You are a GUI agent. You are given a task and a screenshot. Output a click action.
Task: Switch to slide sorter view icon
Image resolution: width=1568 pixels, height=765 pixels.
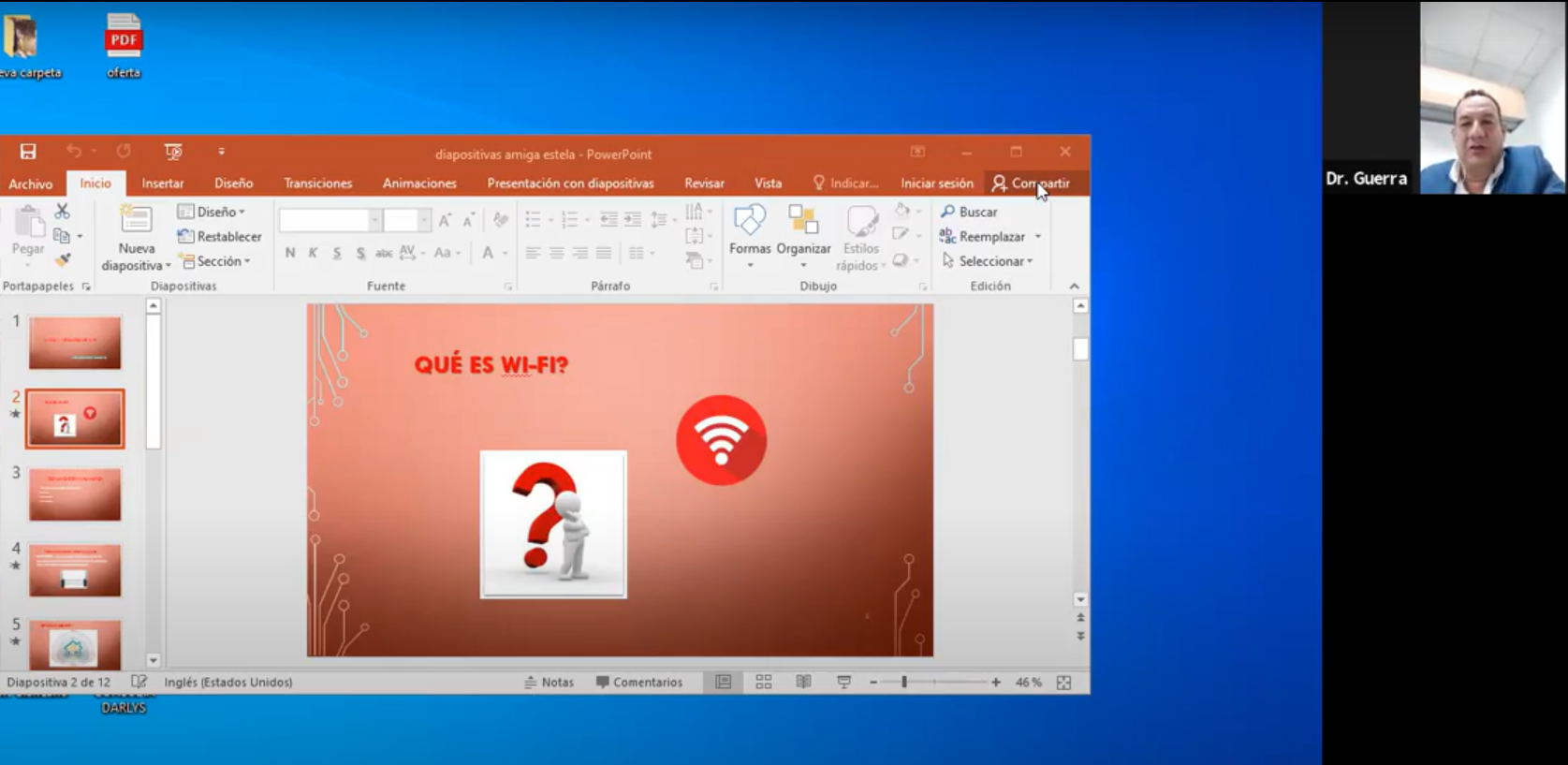click(x=764, y=683)
